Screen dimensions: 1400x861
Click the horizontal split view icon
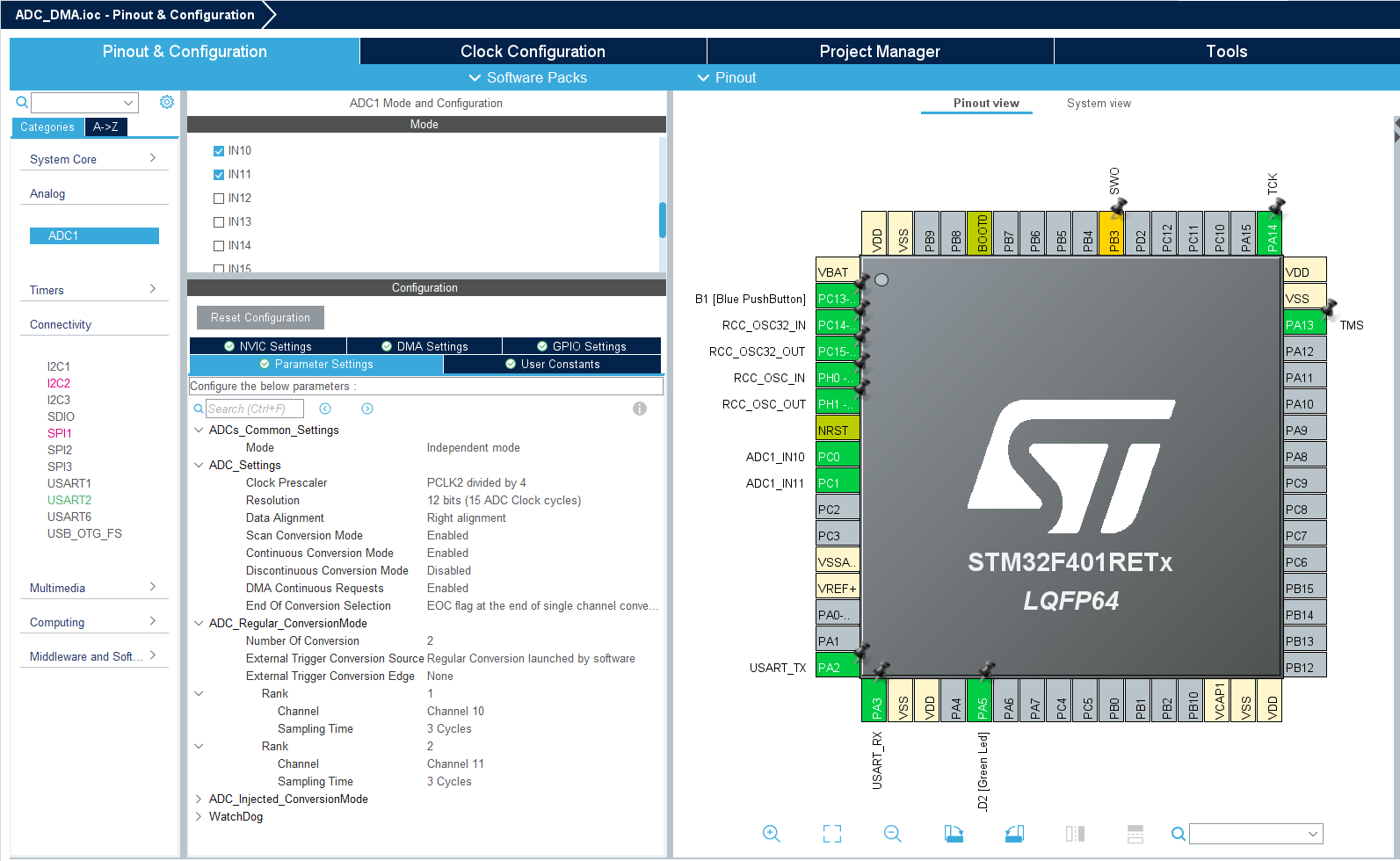click(1135, 834)
